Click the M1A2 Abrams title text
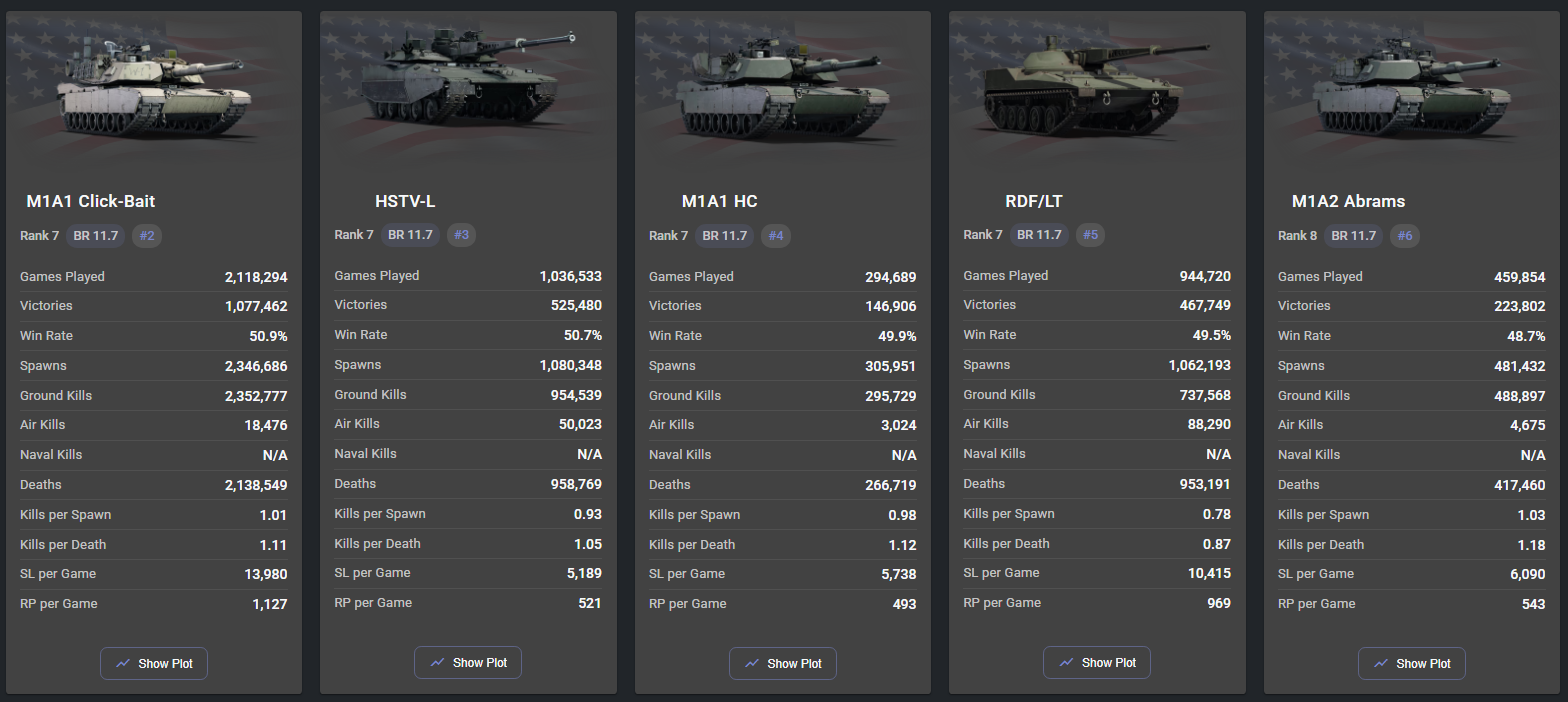Image resolution: width=1568 pixels, height=702 pixels. coord(1348,201)
